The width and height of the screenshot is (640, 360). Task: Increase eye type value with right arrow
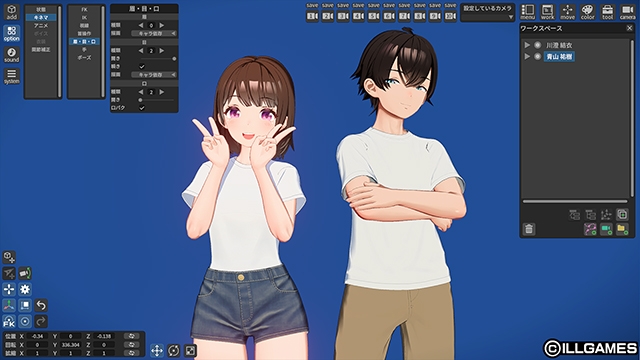pos(162,51)
